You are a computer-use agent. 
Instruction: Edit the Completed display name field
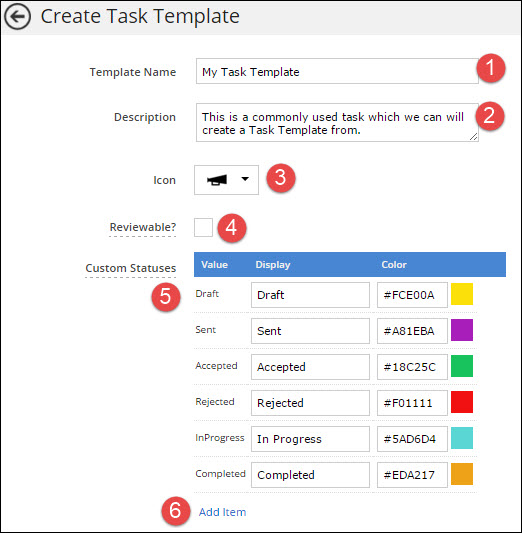(310, 475)
